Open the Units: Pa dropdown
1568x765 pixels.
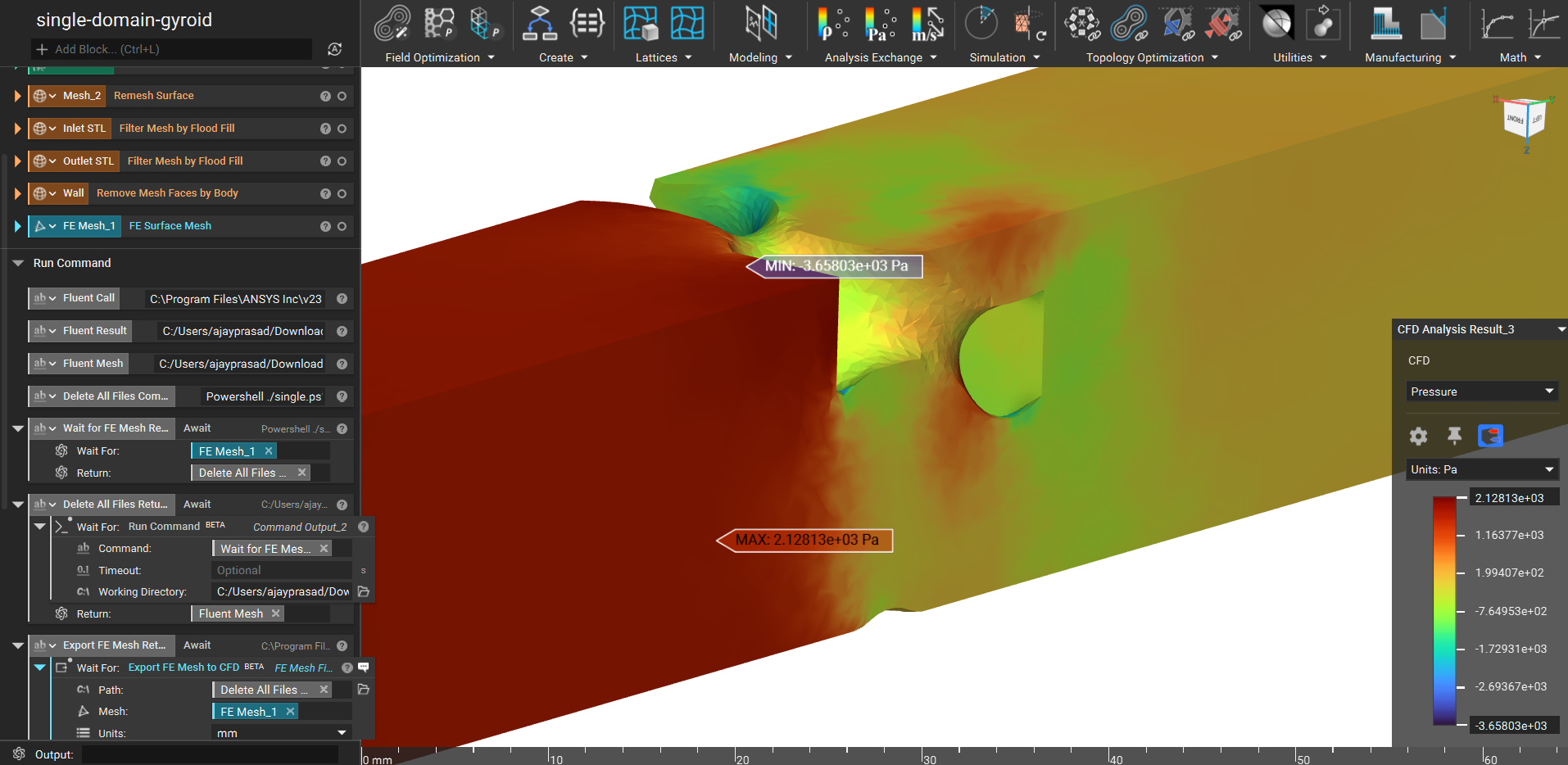1481,469
